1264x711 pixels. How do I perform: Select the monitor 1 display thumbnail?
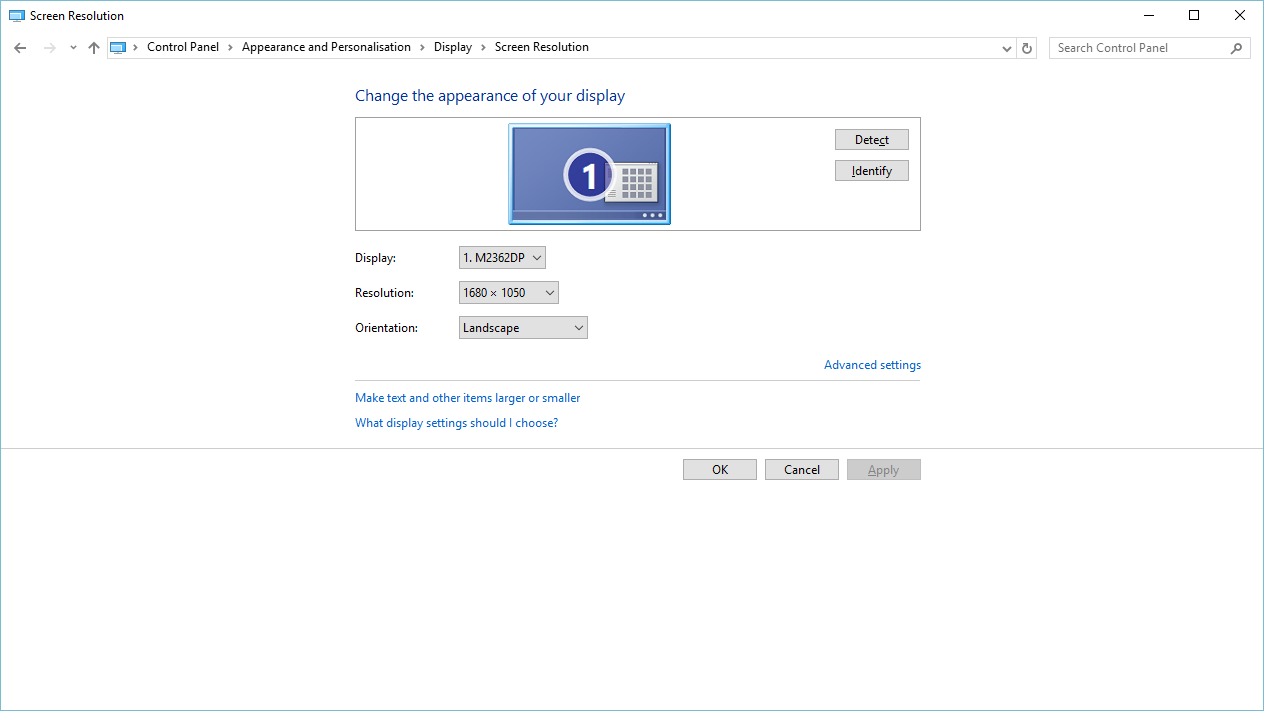(x=589, y=174)
